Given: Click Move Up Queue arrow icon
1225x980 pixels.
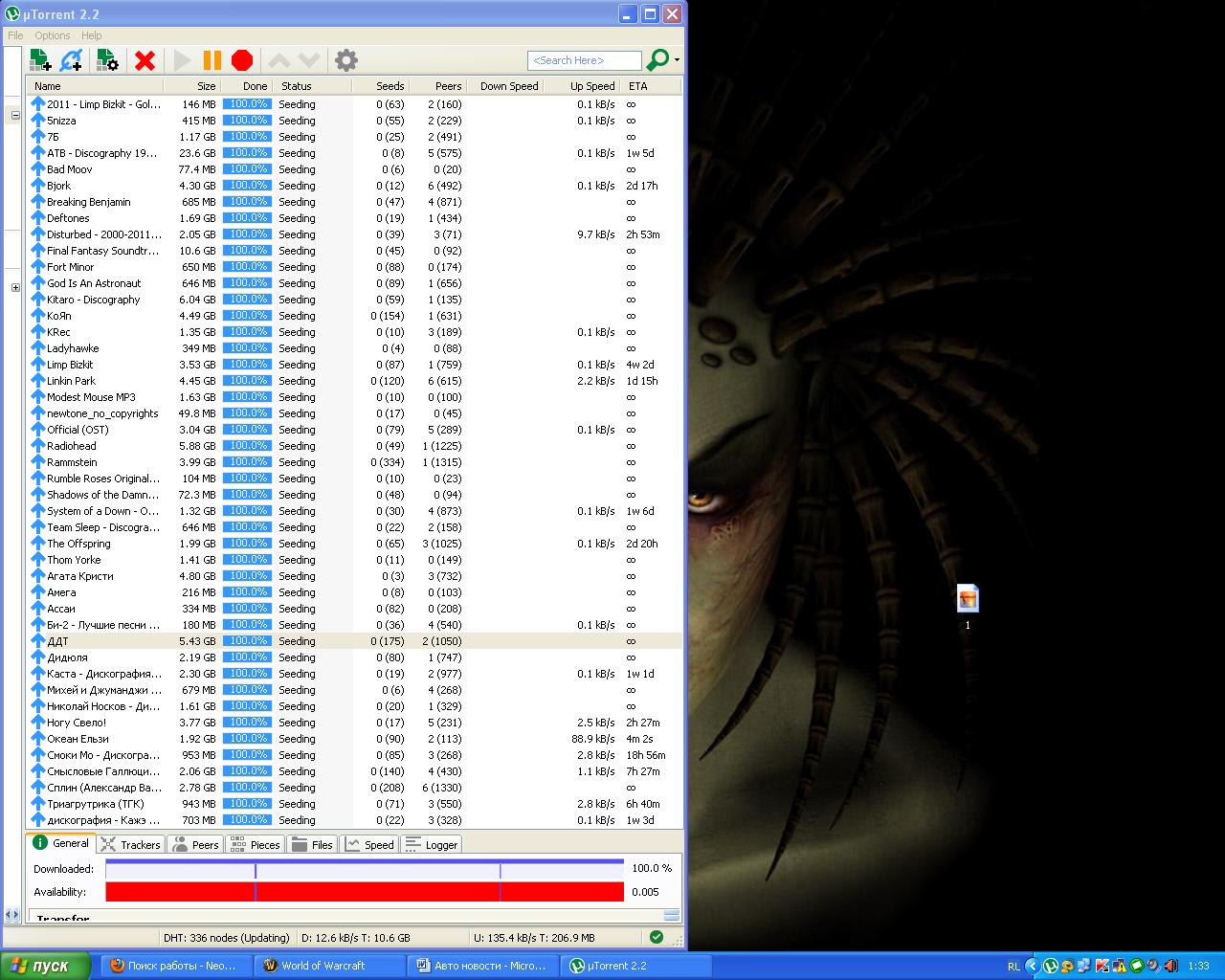Looking at the screenshot, I should click(278, 60).
